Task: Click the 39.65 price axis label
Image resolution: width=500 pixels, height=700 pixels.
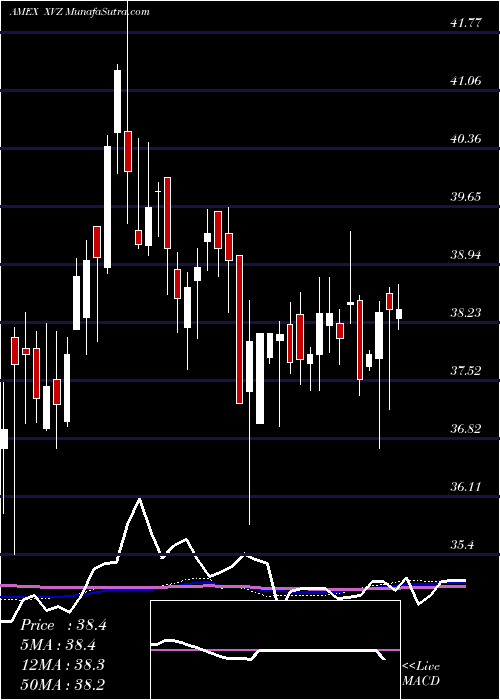Action: point(466,197)
